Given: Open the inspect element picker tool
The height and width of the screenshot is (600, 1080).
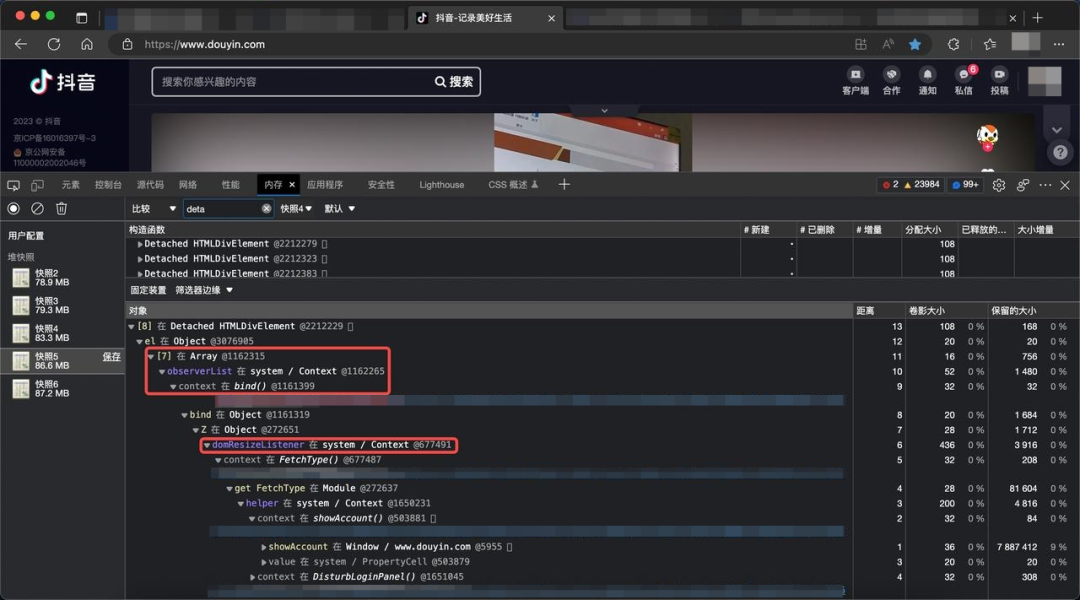Looking at the screenshot, I should [13, 185].
